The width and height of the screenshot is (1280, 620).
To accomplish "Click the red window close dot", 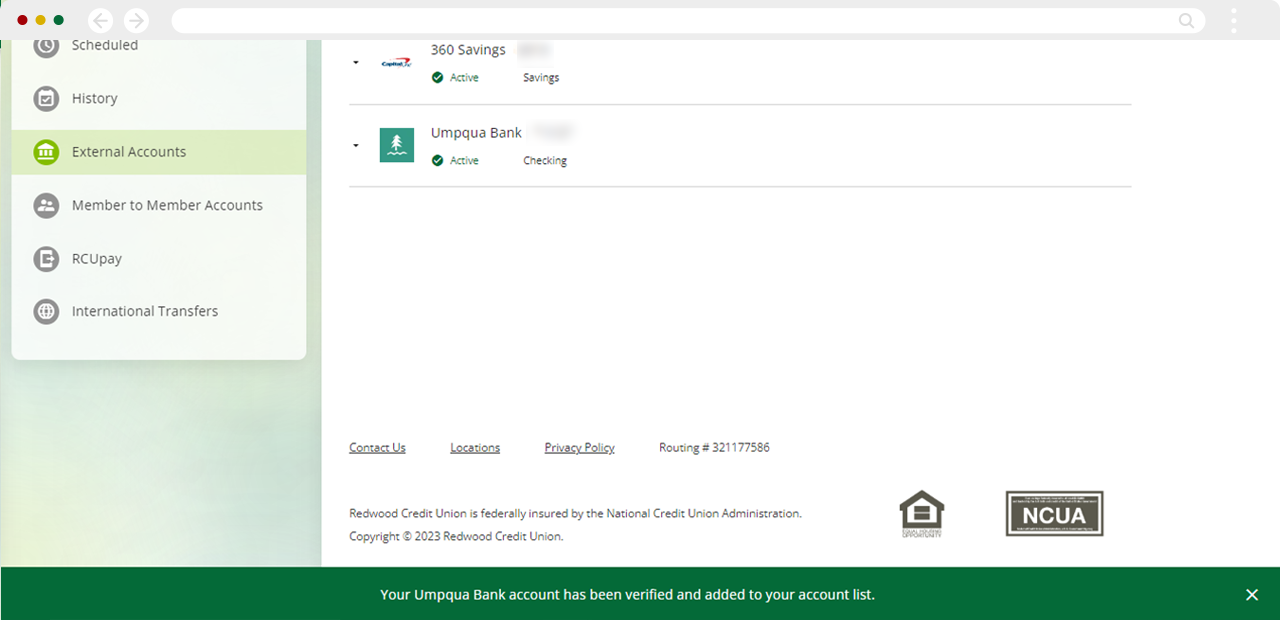I will (22, 20).
